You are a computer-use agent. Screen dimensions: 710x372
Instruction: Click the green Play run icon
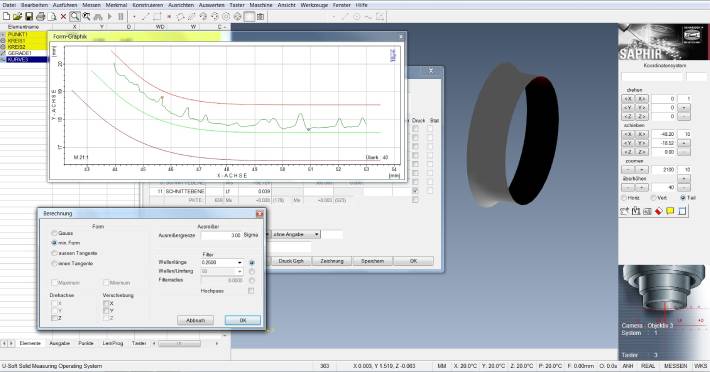click(109, 17)
